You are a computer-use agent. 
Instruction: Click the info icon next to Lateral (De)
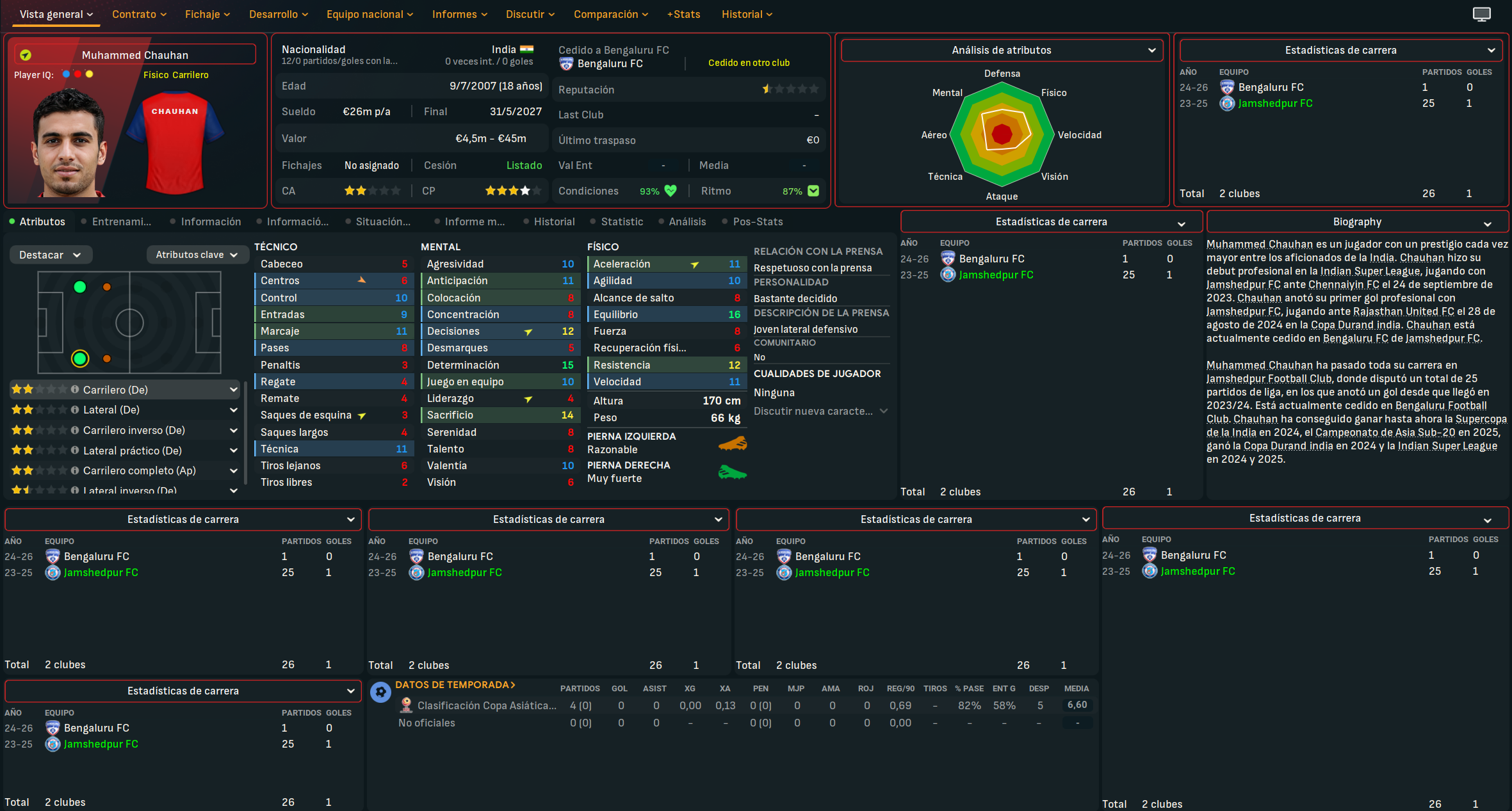75,410
